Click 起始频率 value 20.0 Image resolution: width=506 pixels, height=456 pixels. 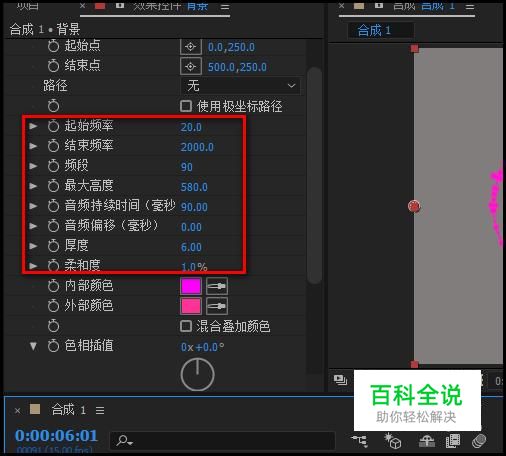pyautogui.click(x=191, y=127)
